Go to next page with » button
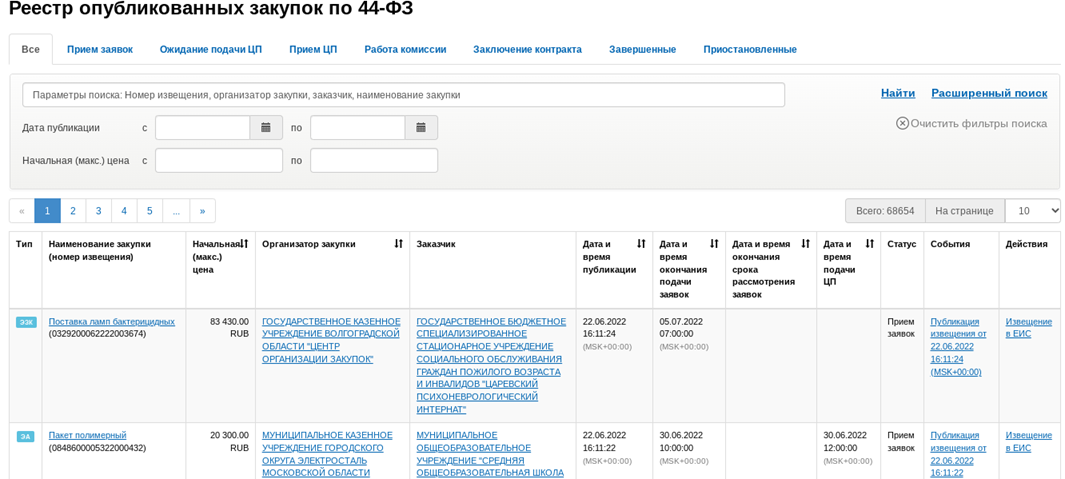The width and height of the screenshot is (1065, 479). coord(202,211)
